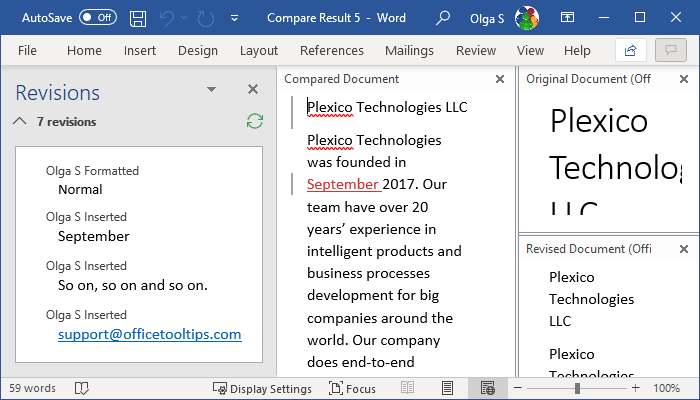Close the Original Document pane
The height and width of the screenshot is (400, 700).
pyautogui.click(x=683, y=79)
